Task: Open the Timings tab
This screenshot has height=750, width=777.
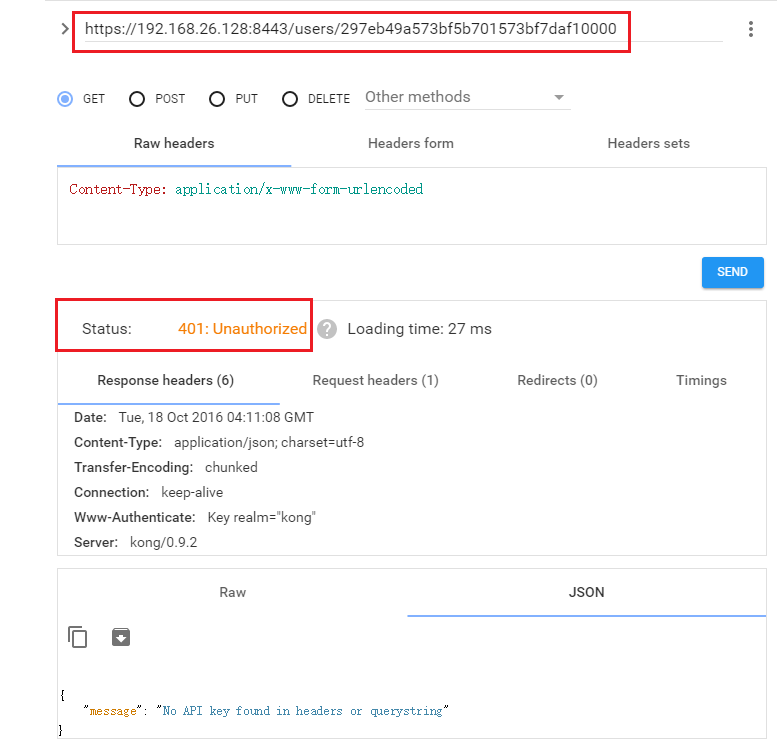Action: click(701, 380)
